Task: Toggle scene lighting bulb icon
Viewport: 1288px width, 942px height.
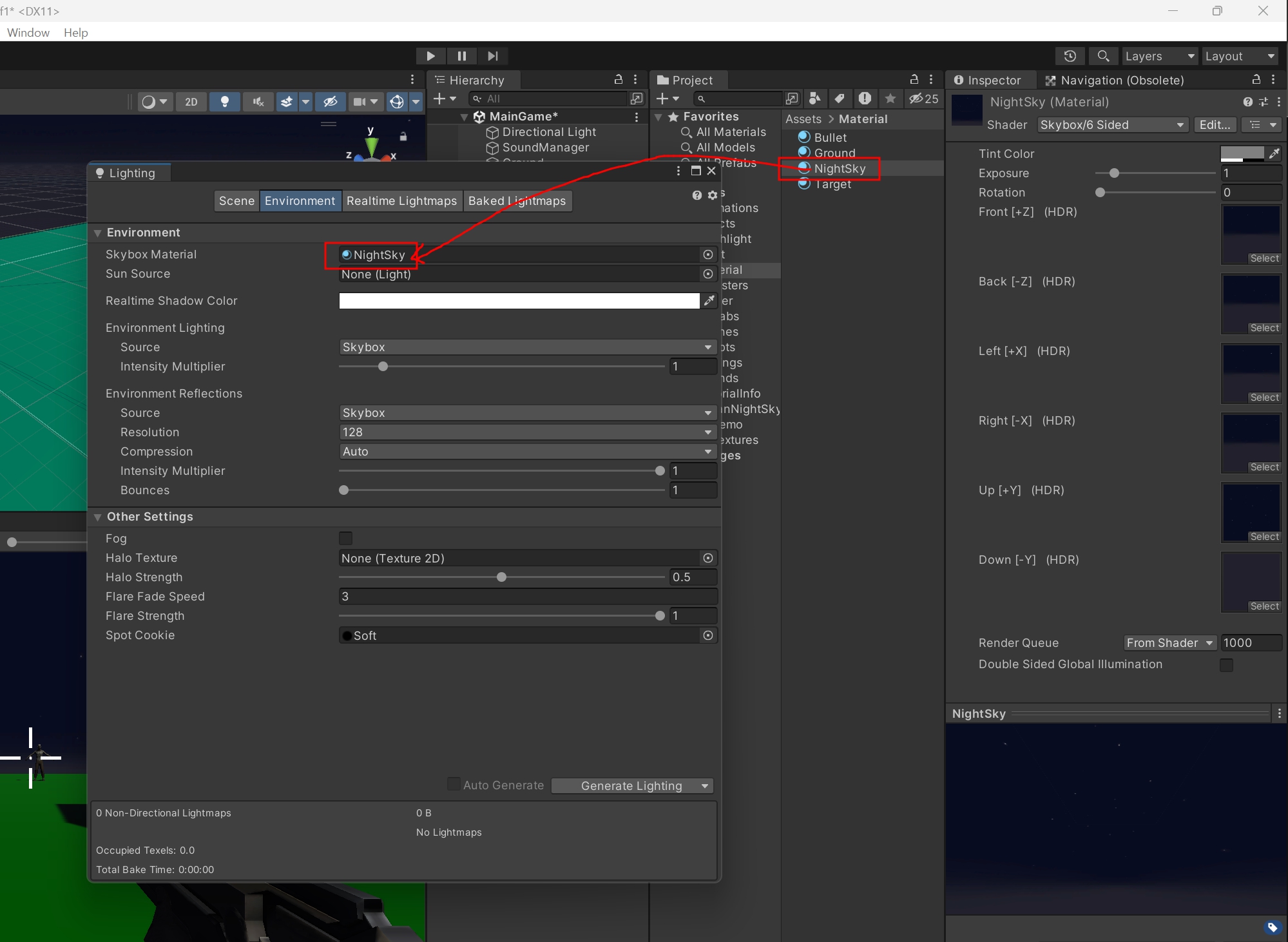Action: 224,102
